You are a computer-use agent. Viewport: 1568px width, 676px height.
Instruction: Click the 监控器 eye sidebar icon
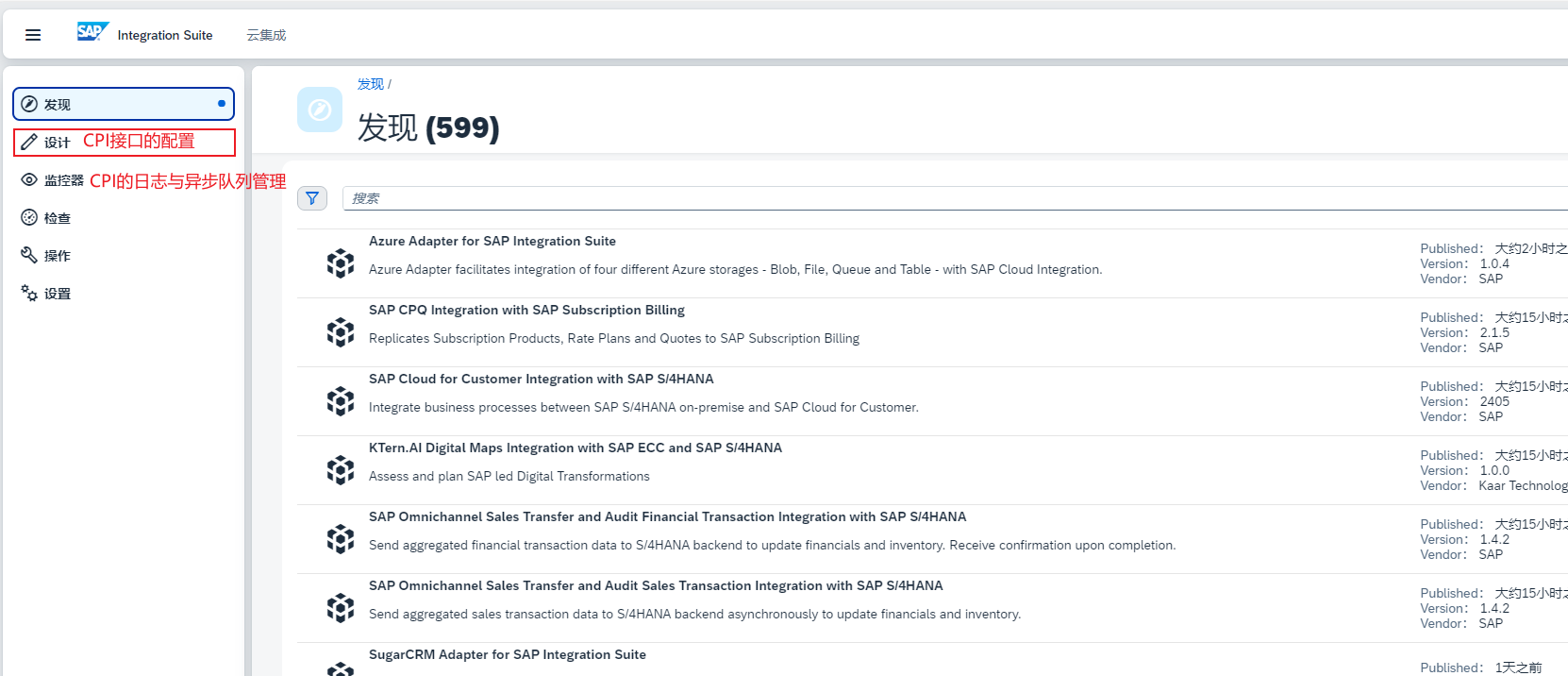[x=29, y=179]
